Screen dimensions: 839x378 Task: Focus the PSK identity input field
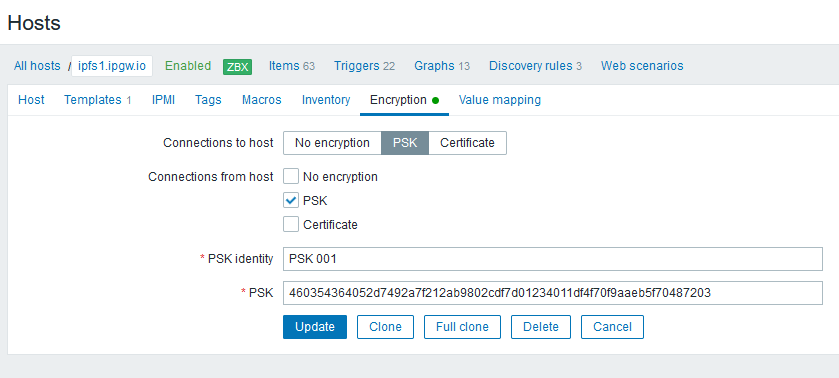tap(553, 259)
